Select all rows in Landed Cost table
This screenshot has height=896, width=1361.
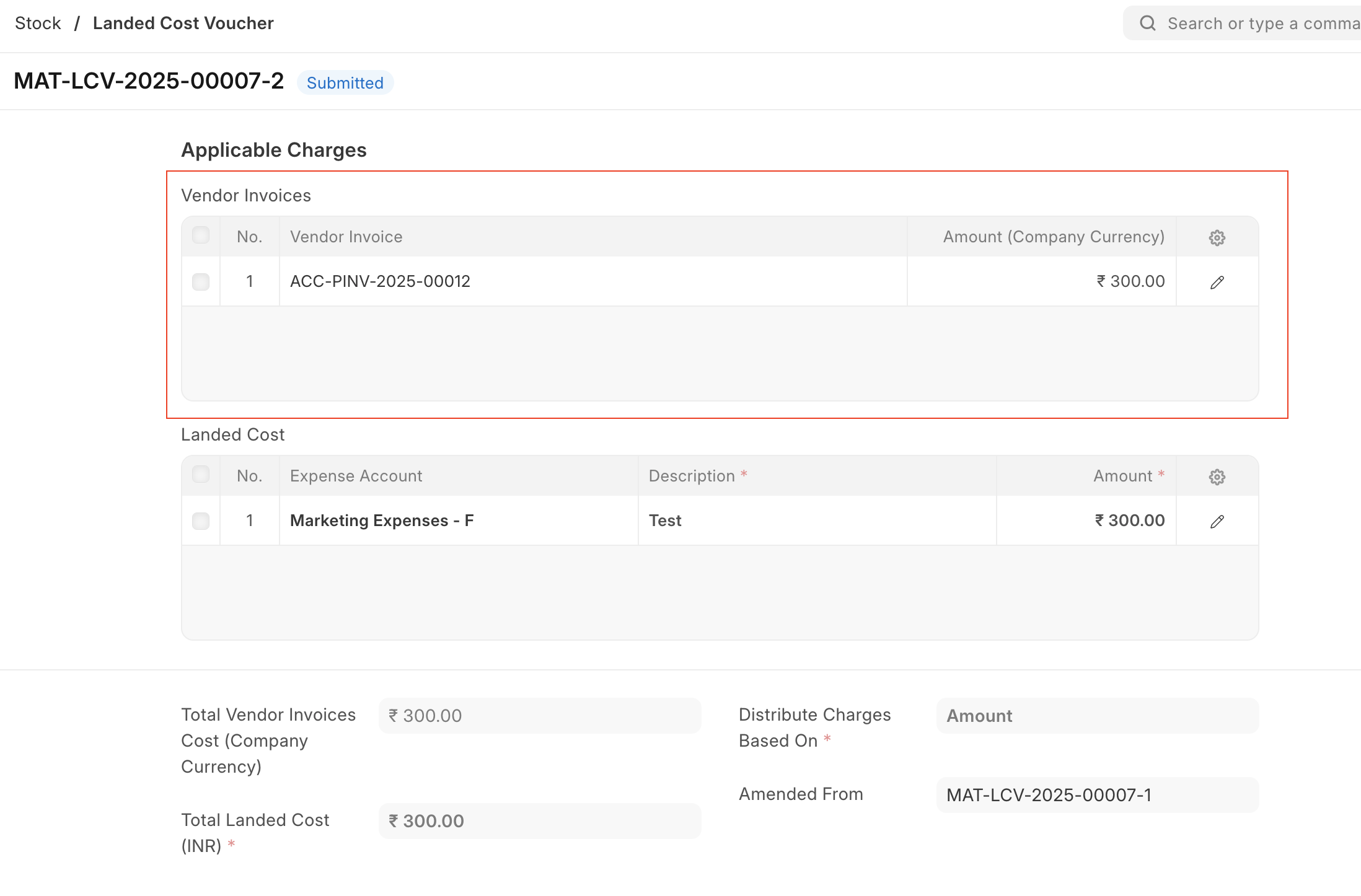click(201, 475)
